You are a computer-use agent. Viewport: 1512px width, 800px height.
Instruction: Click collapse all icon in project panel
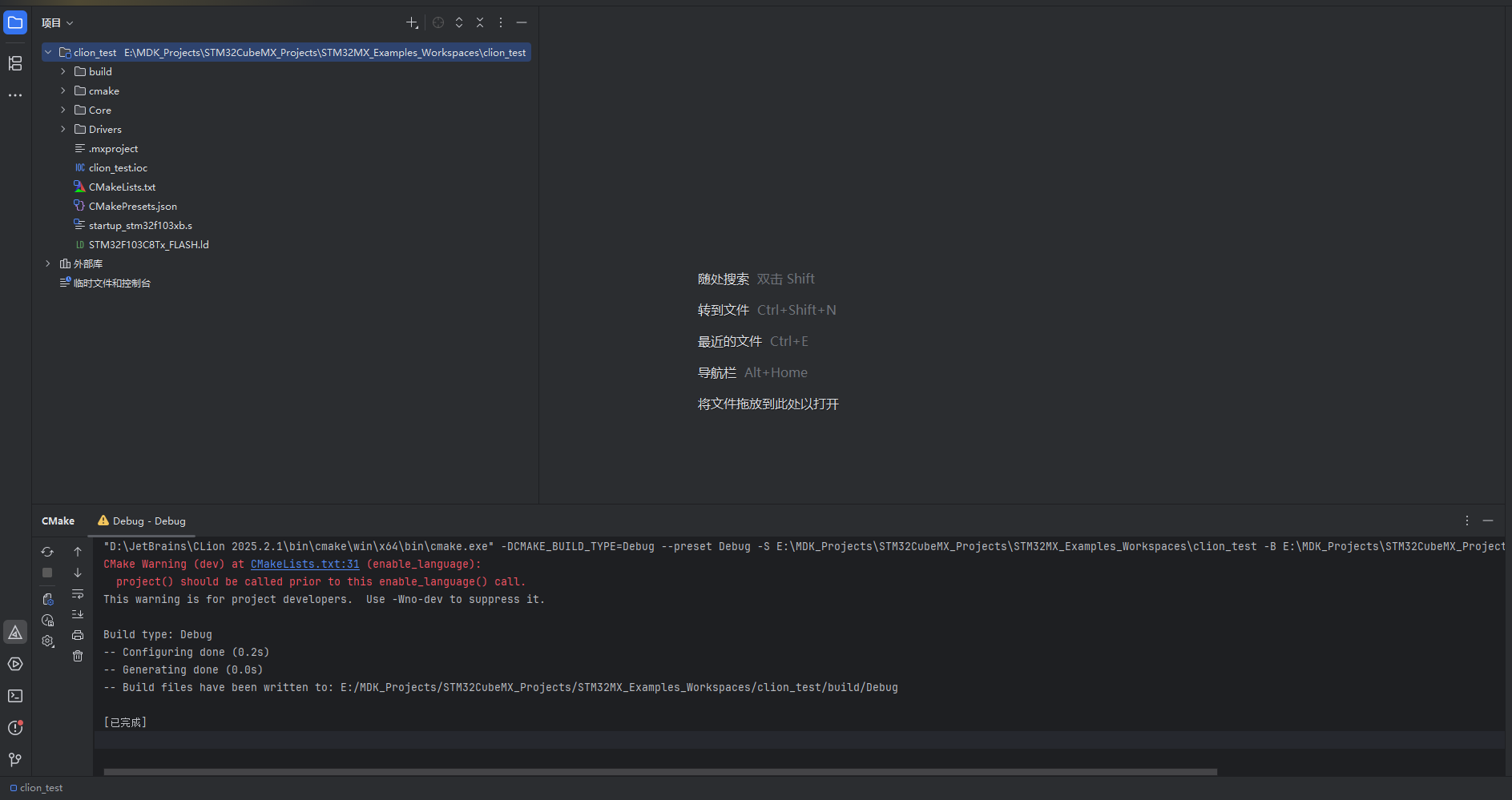480,23
